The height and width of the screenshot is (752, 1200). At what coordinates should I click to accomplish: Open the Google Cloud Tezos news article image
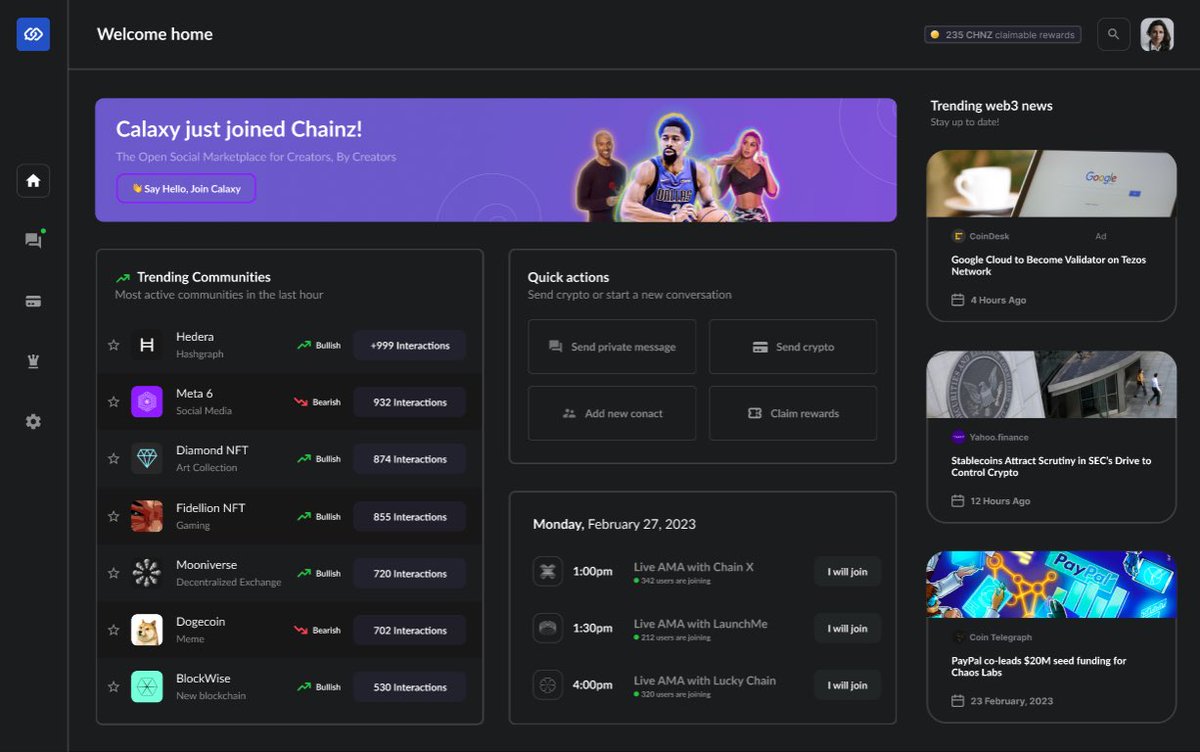1051,185
